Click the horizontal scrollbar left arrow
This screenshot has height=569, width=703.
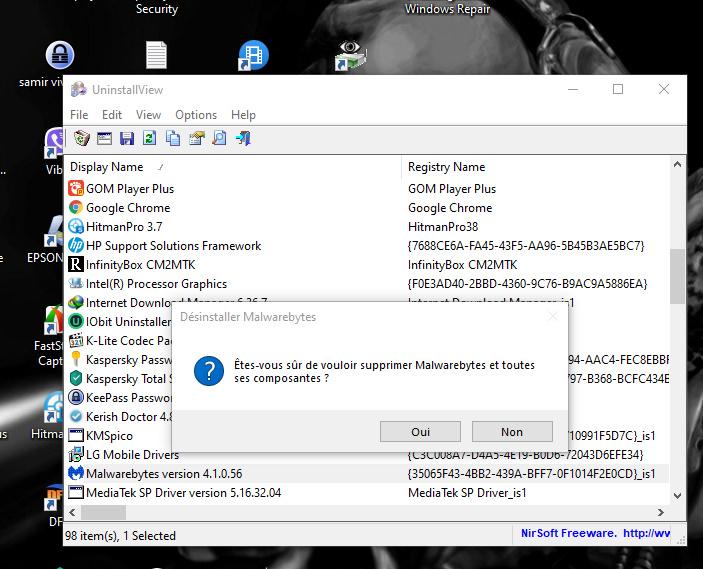click(73, 512)
